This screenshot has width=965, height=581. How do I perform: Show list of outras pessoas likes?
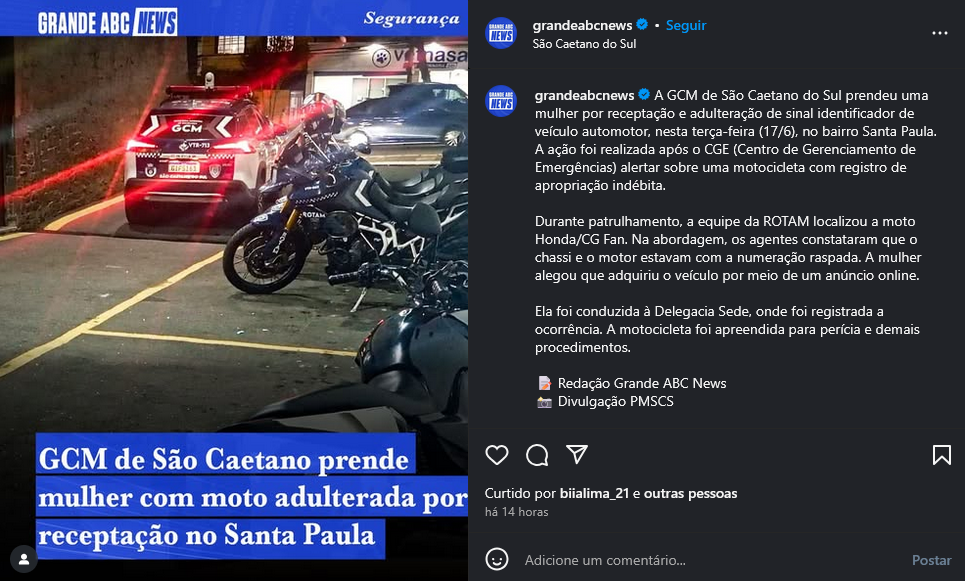(691, 493)
